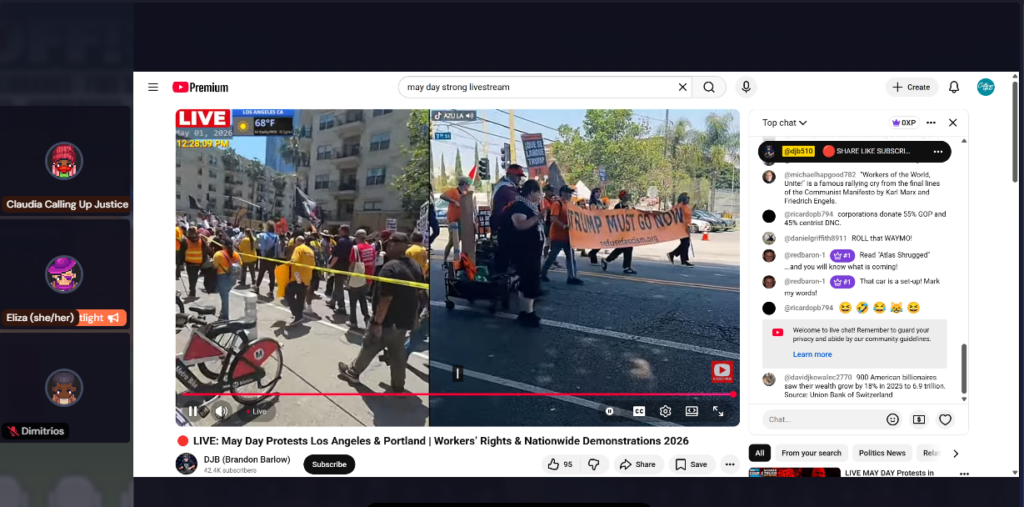The width and height of the screenshot is (1024, 507).
Task: Open the YouTube hamburger guide menu
Action: point(153,87)
